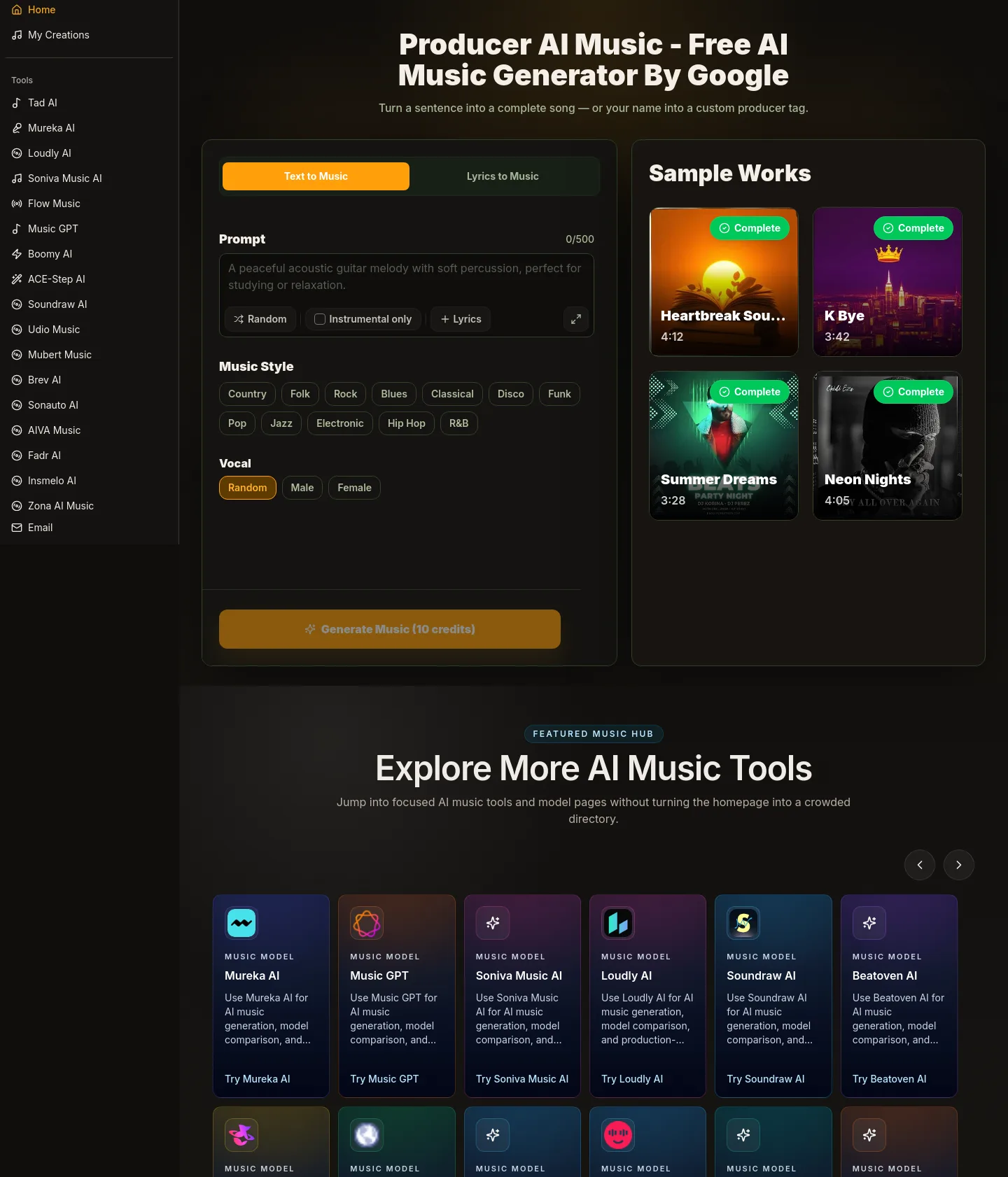Follow the Try Beatoven AI link
Screen dimensions: 1008x1177
tap(889, 1079)
